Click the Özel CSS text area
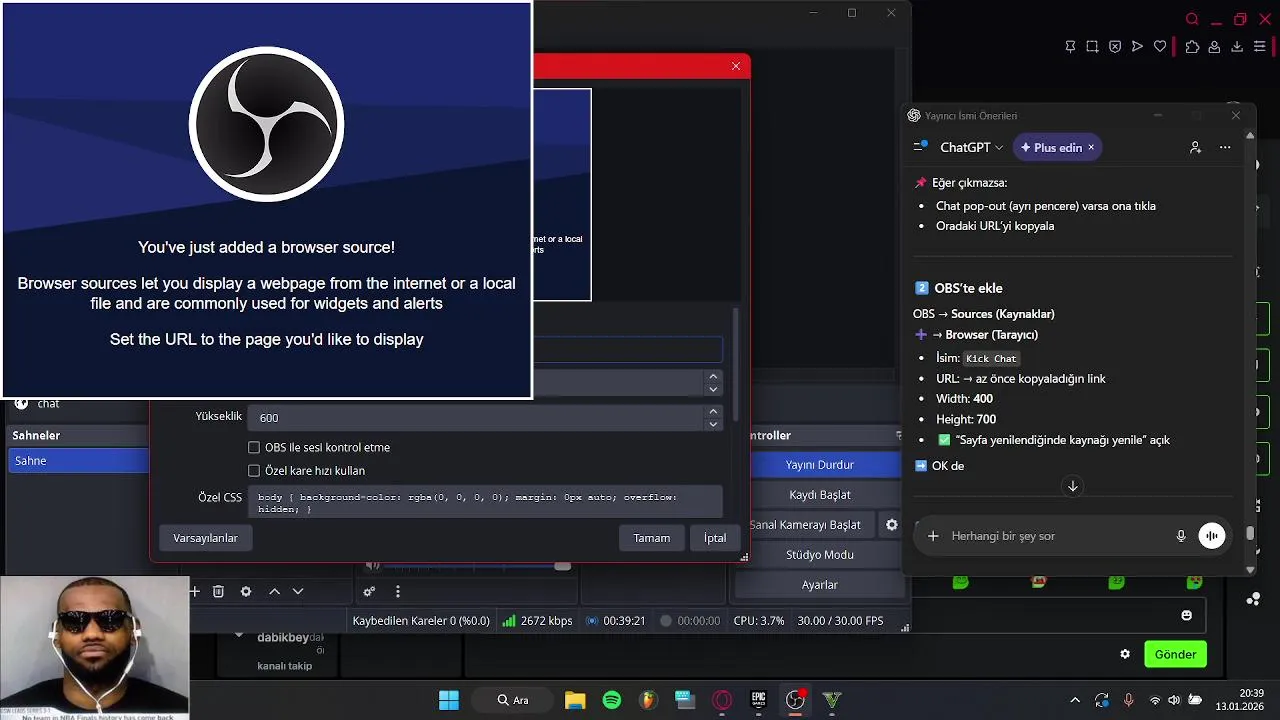This screenshot has height=720, width=1280. [x=485, y=502]
